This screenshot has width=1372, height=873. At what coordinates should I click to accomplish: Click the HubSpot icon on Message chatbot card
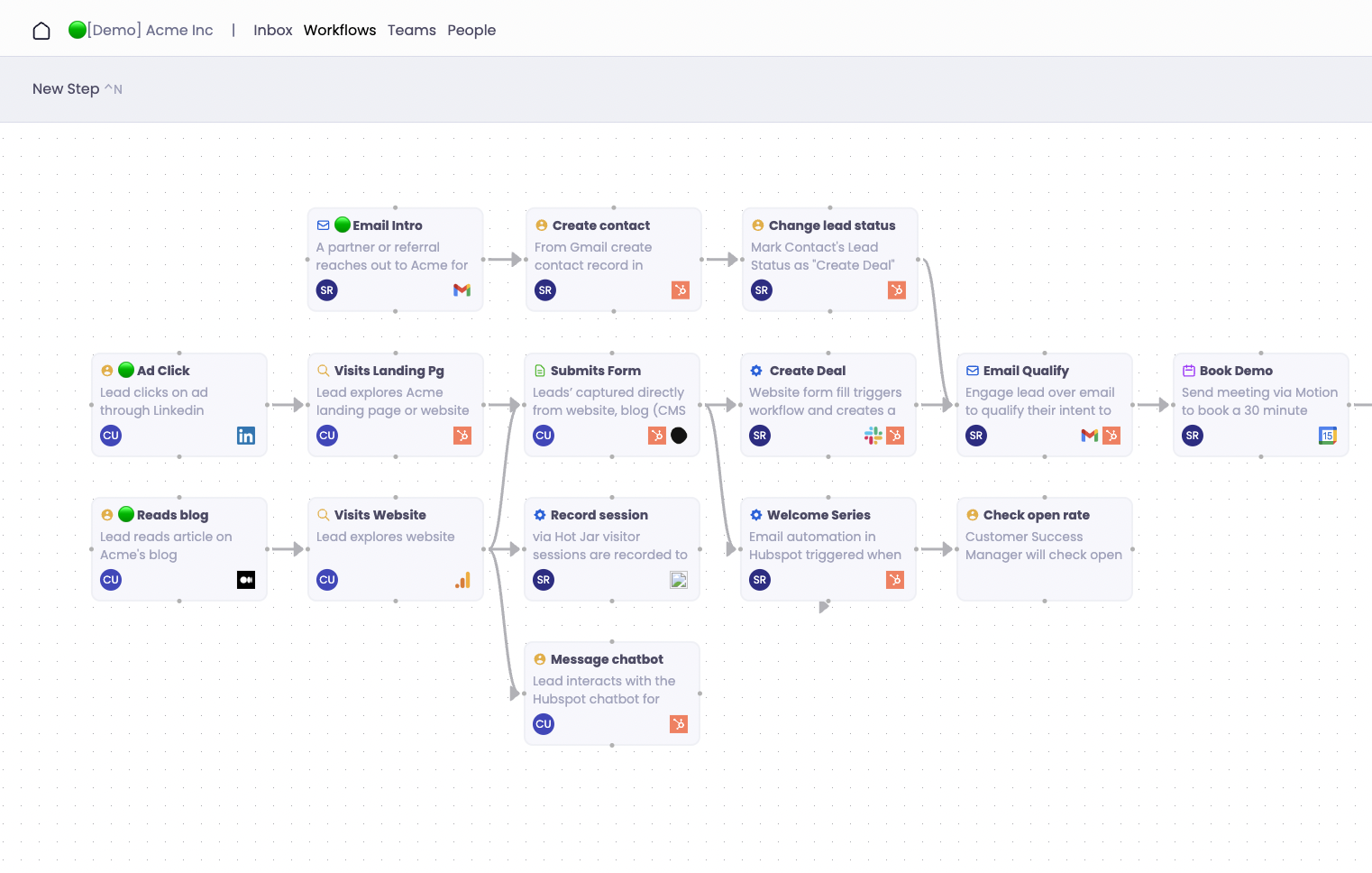point(679,723)
